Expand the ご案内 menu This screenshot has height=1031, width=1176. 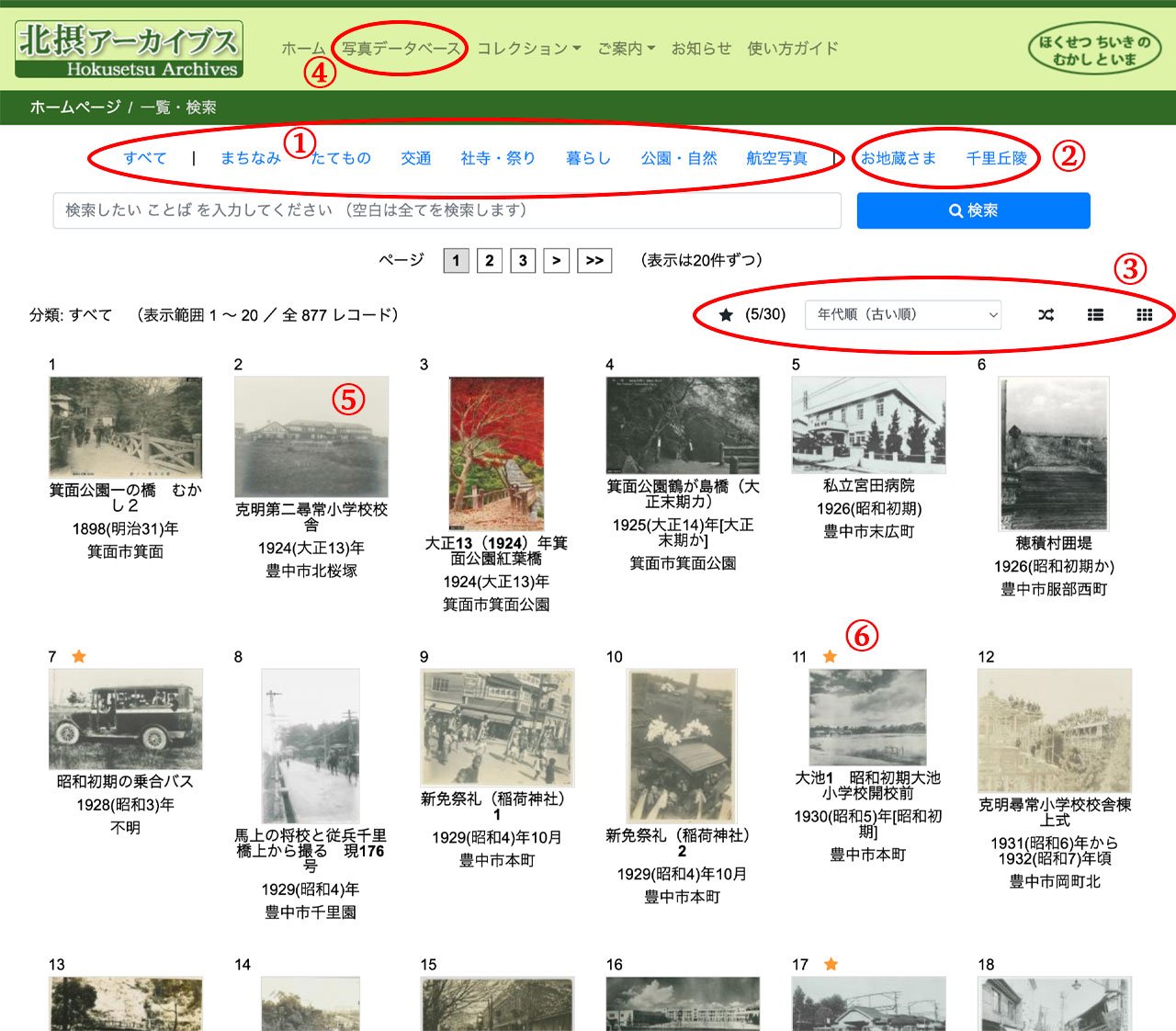(626, 49)
